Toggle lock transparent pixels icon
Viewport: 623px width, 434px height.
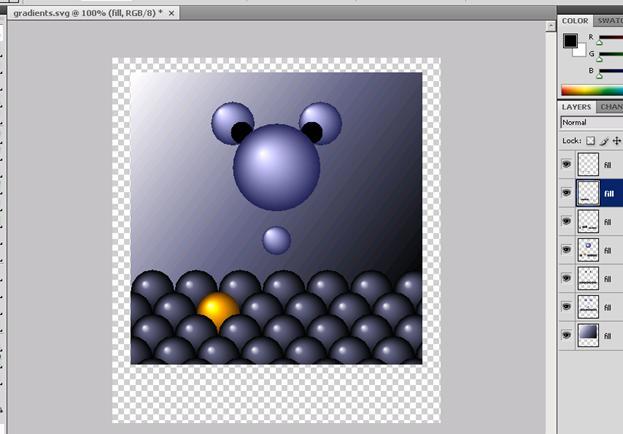(590, 141)
